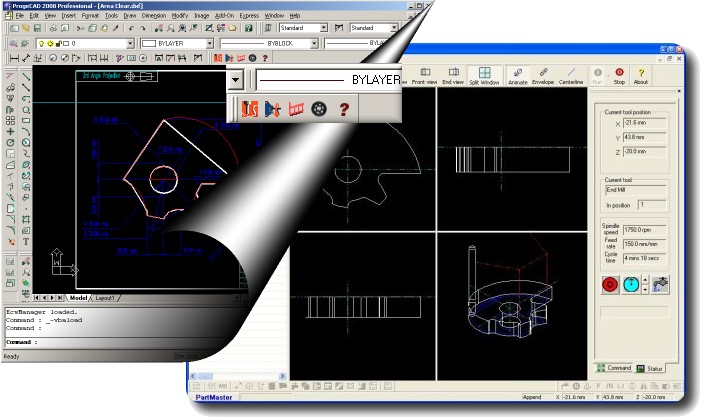Switch to the Status tab in PartMaster

[650, 369]
